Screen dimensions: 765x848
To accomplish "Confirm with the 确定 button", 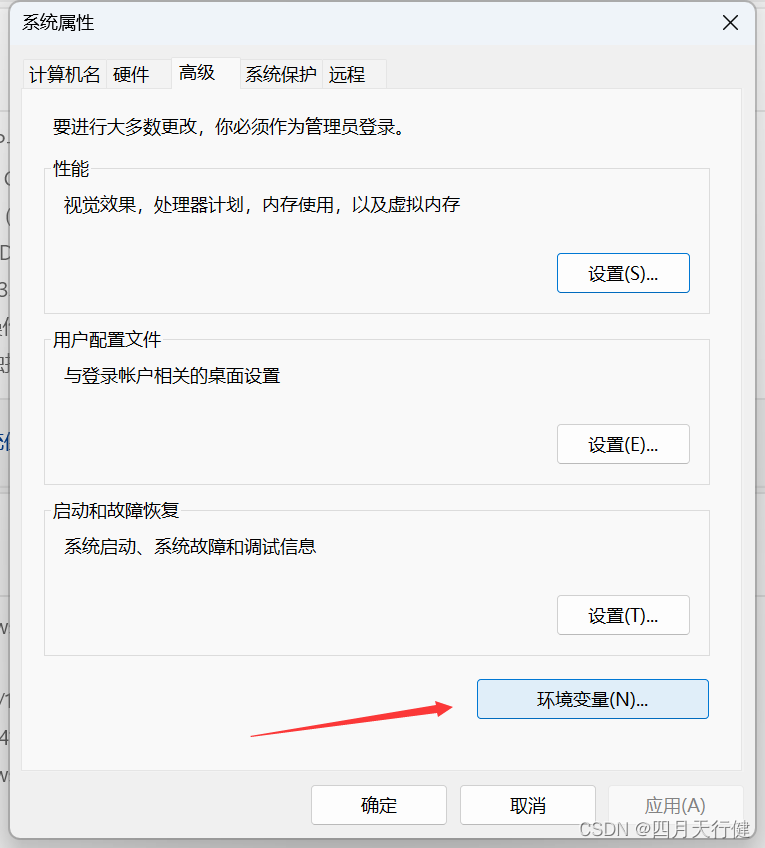I will (x=379, y=805).
